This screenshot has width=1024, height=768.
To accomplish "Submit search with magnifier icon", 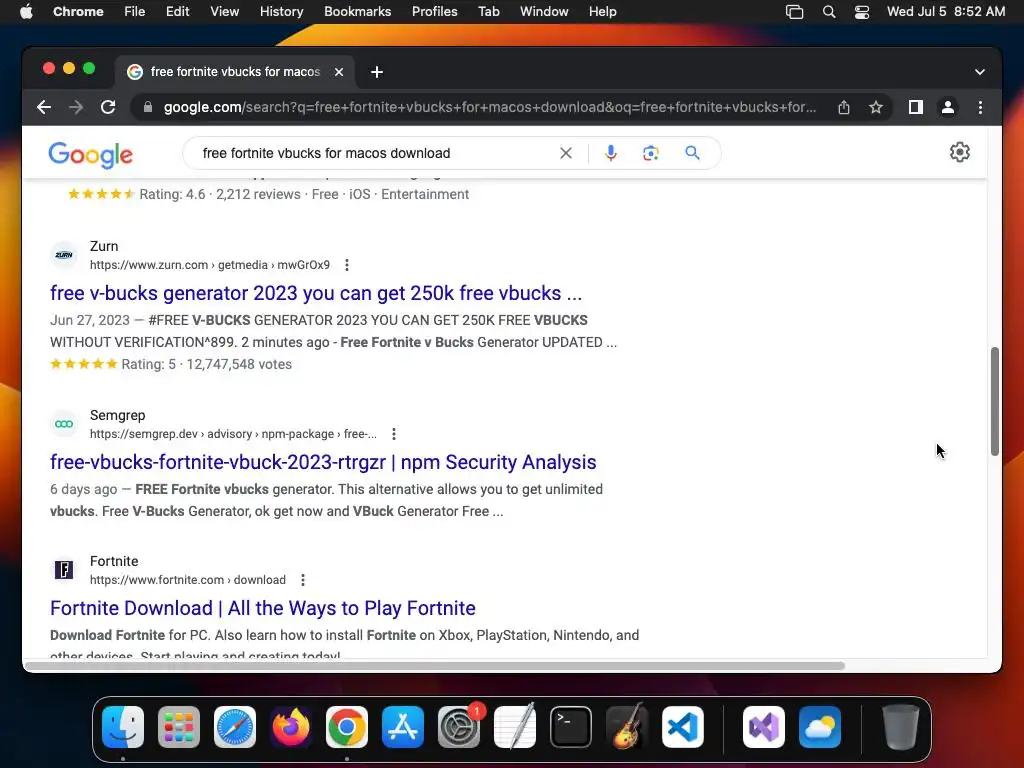I will tap(692, 153).
